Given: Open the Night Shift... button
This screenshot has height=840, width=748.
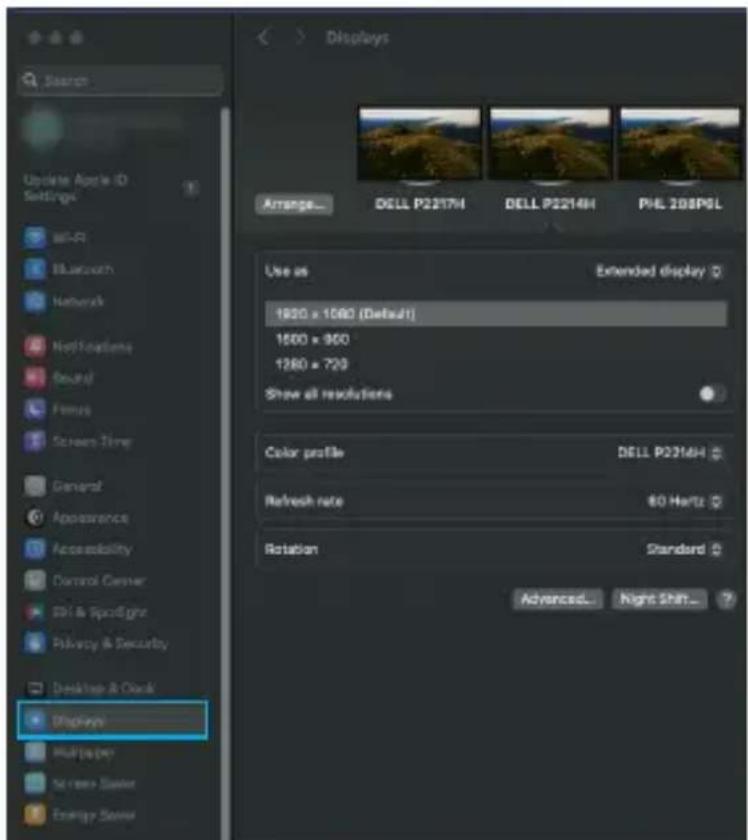Looking at the screenshot, I should (660, 599).
